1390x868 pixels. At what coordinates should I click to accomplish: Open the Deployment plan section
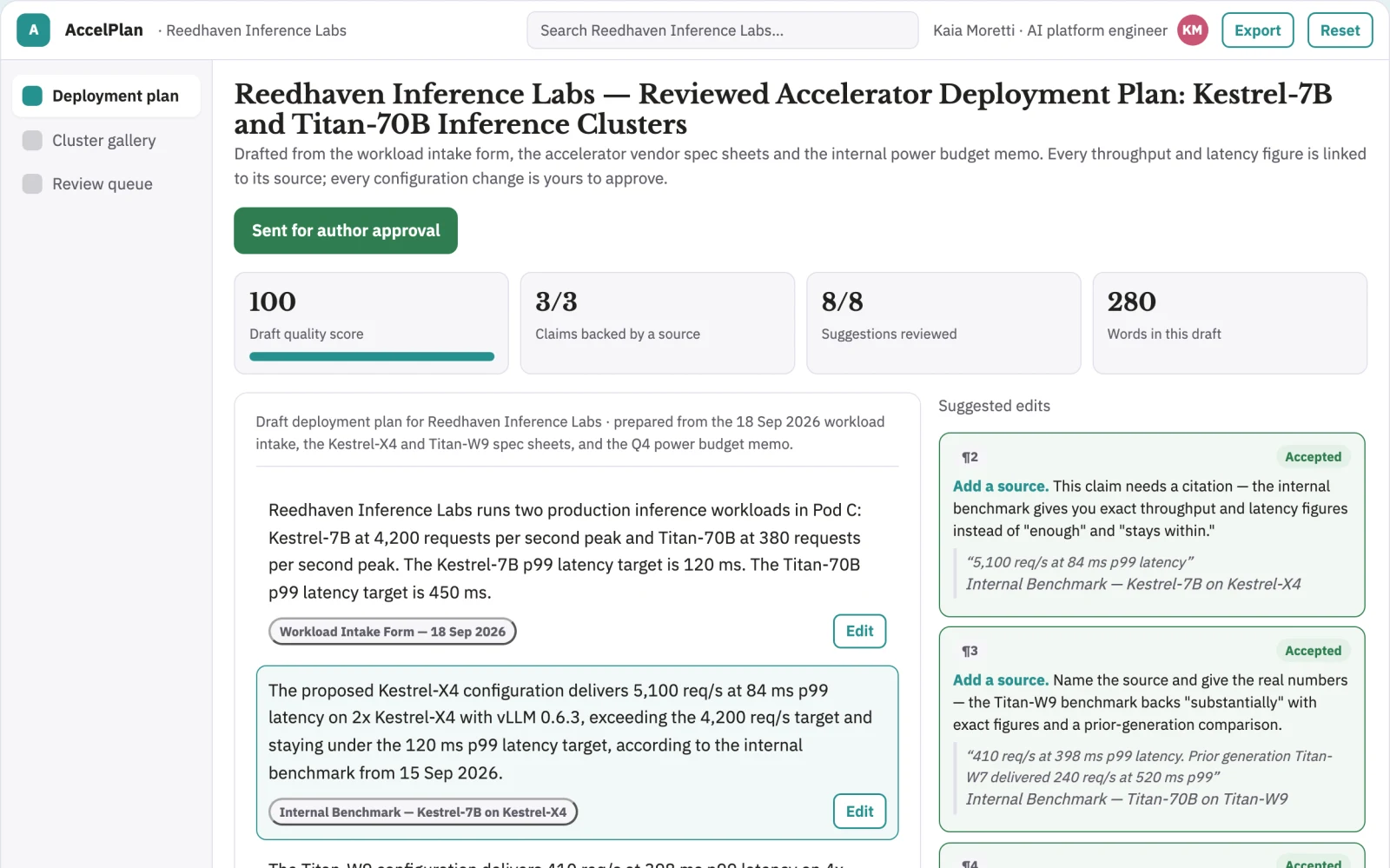point(106,96)
